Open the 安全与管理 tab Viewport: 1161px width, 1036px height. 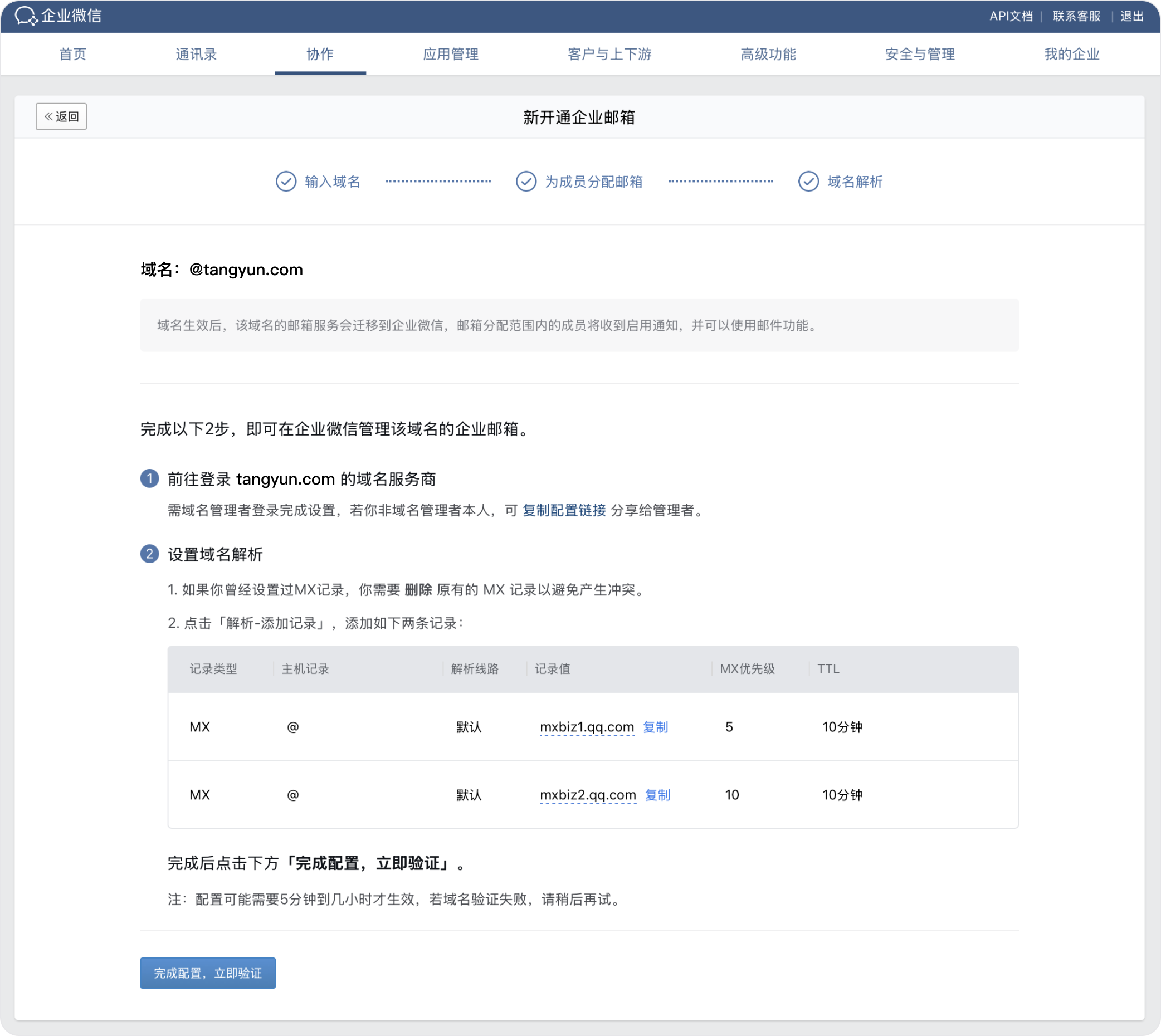tap(920, 55)
